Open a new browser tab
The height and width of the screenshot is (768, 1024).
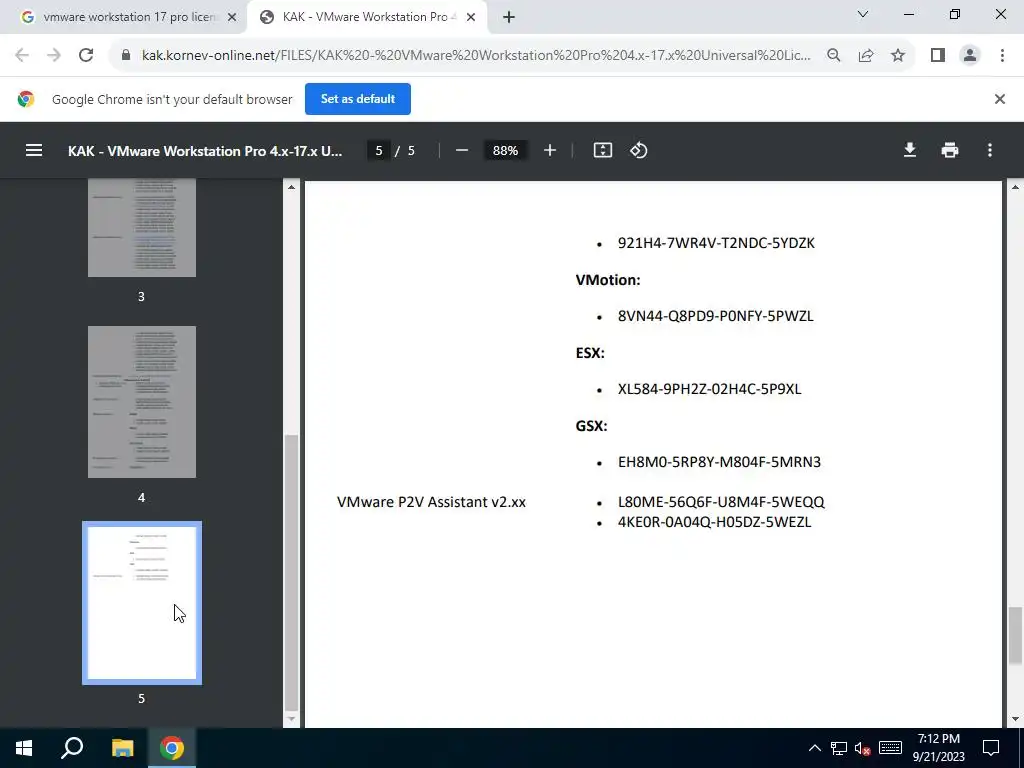(x=509, y=18)
